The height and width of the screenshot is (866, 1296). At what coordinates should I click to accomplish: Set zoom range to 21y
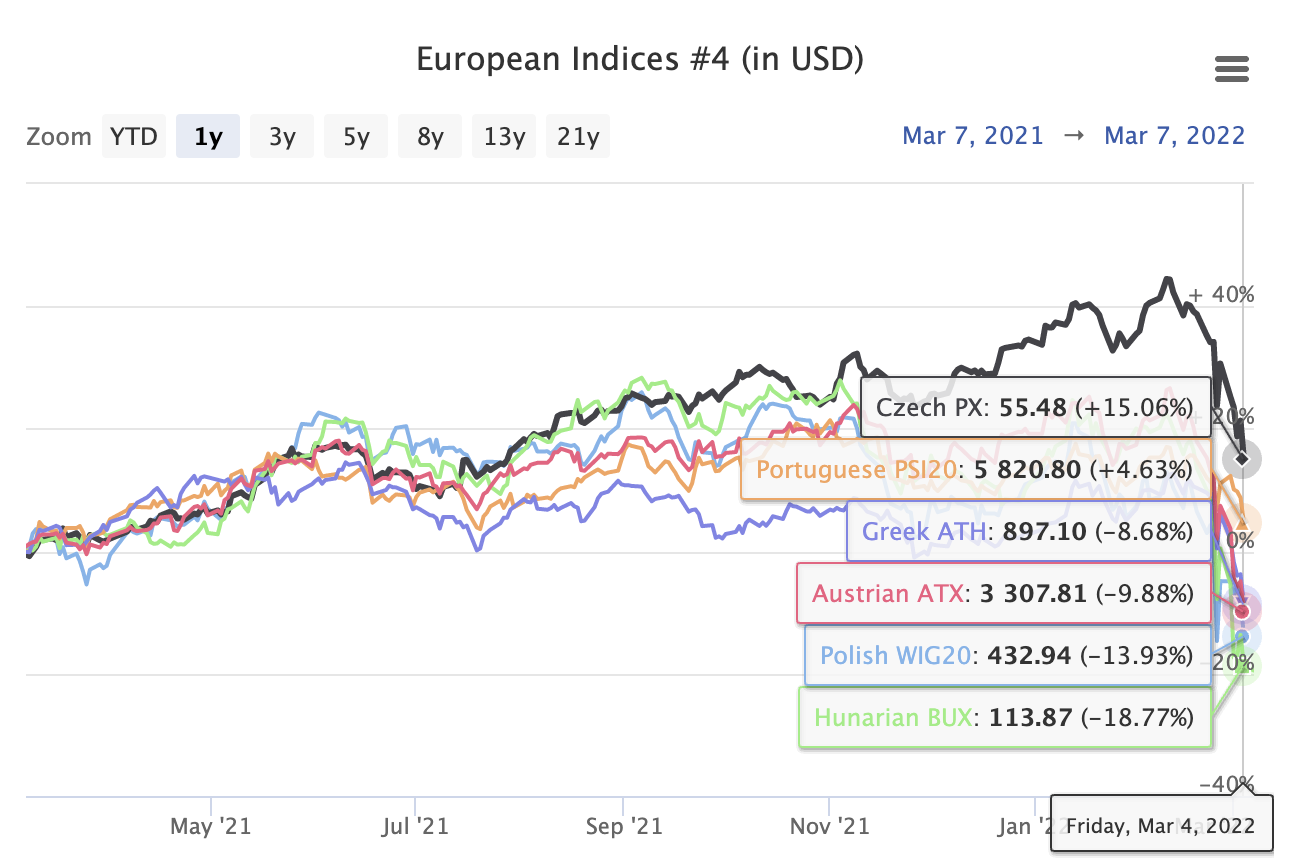click(x=578, y=137)
